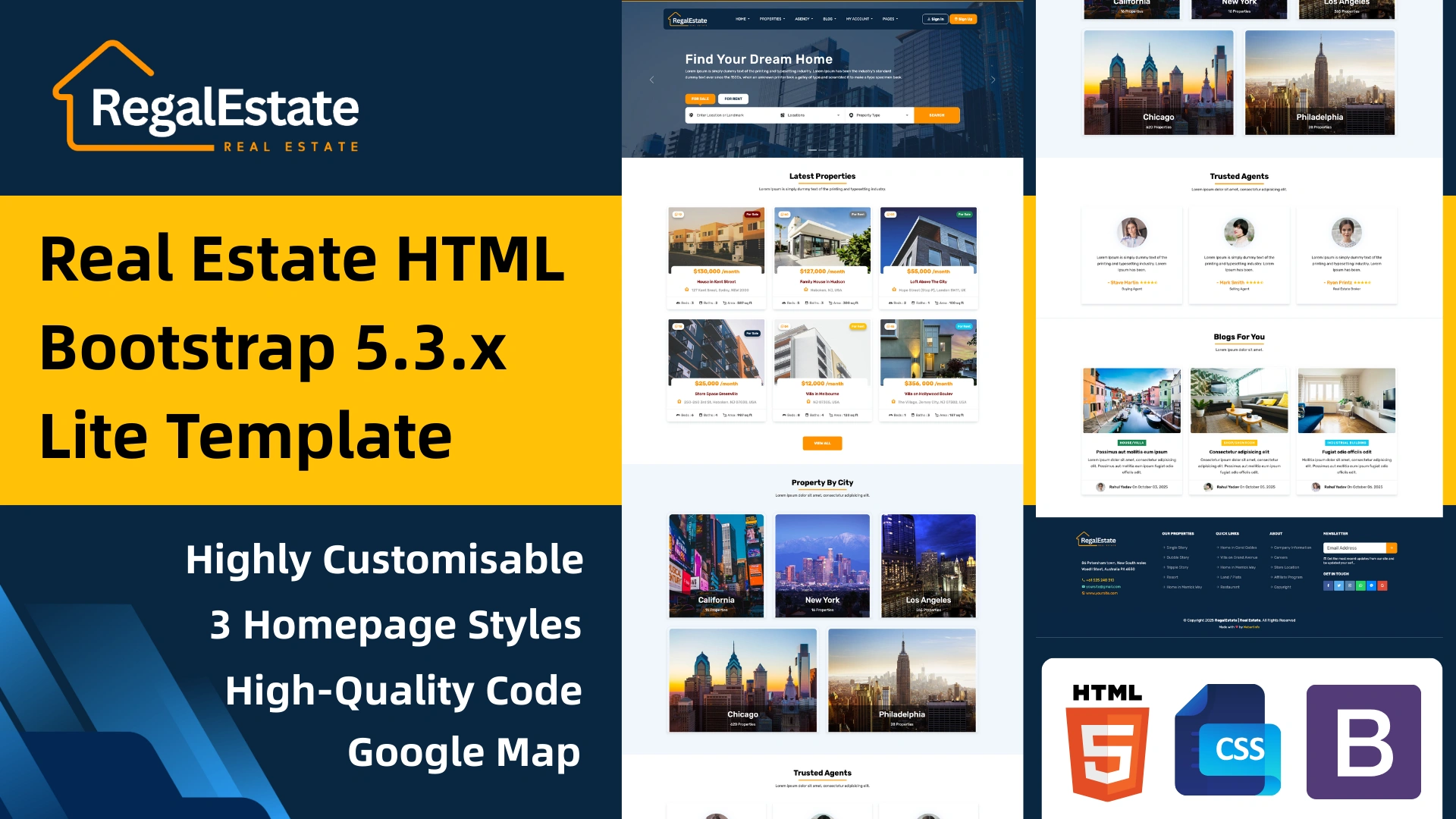Go to next hero slide arrow
1456x819 pixels.
click(993, 80)
